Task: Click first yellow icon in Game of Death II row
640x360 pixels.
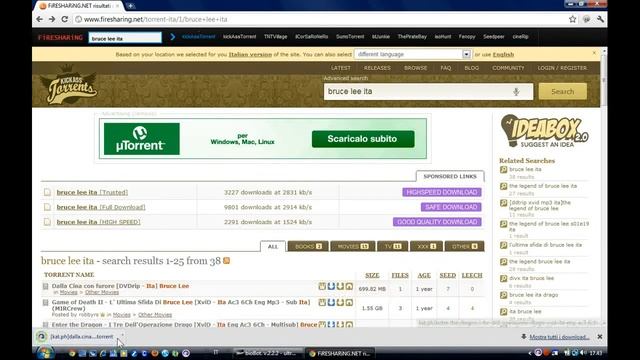Action: 322,302
